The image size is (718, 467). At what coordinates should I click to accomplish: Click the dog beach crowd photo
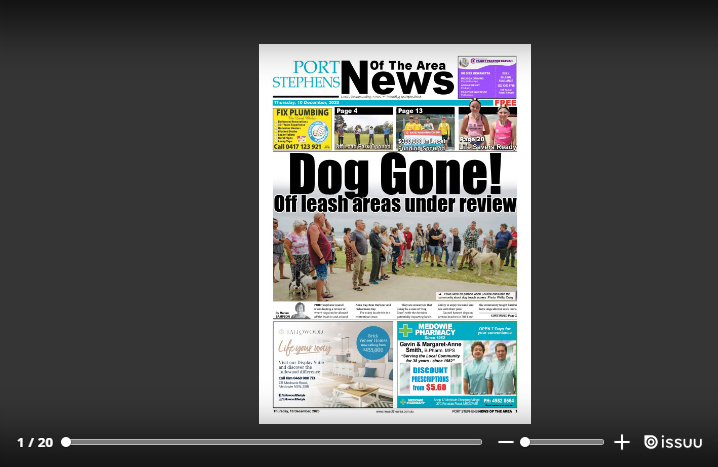click(395, 257)
